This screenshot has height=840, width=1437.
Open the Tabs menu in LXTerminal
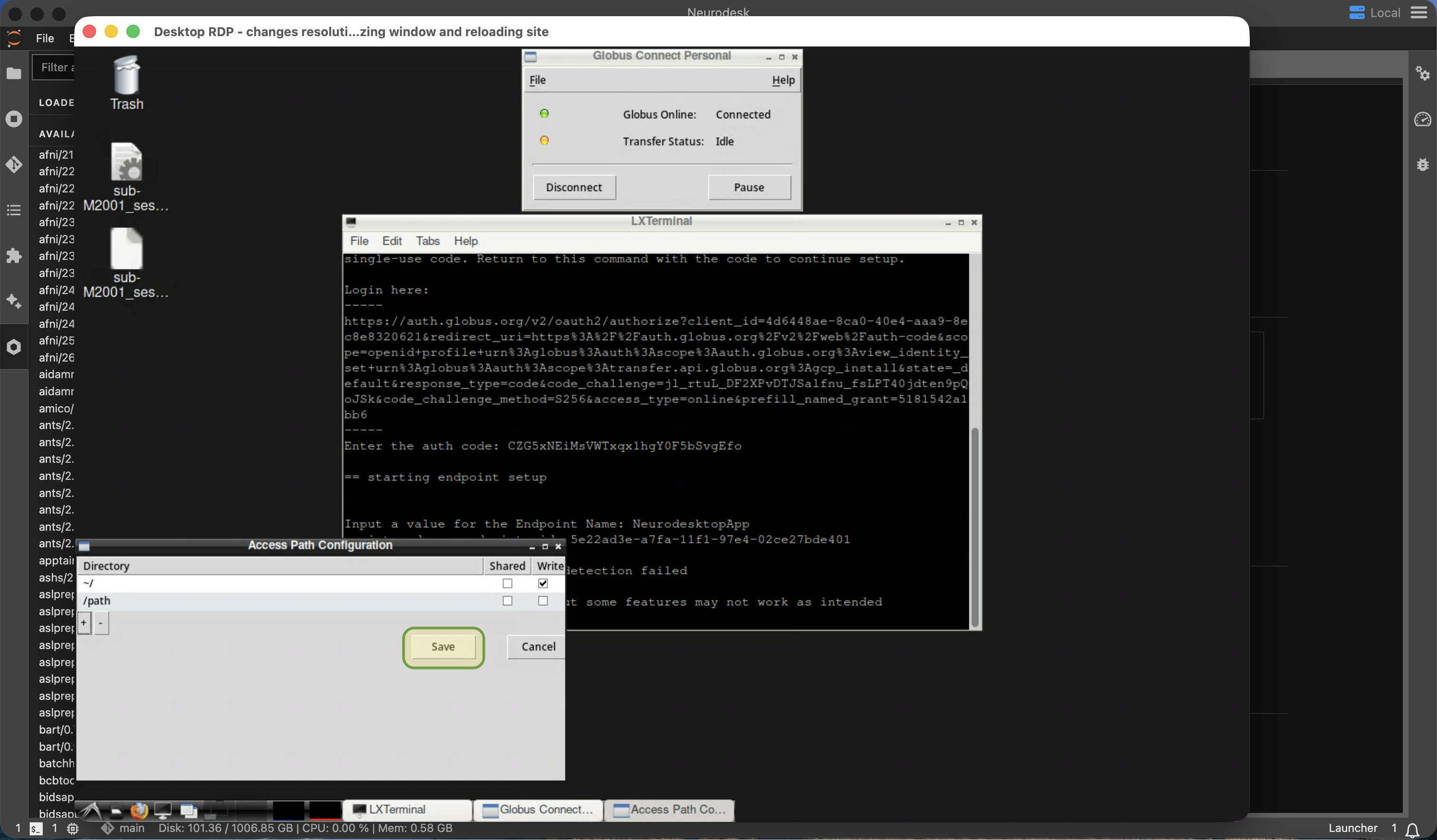coord(428,241)
